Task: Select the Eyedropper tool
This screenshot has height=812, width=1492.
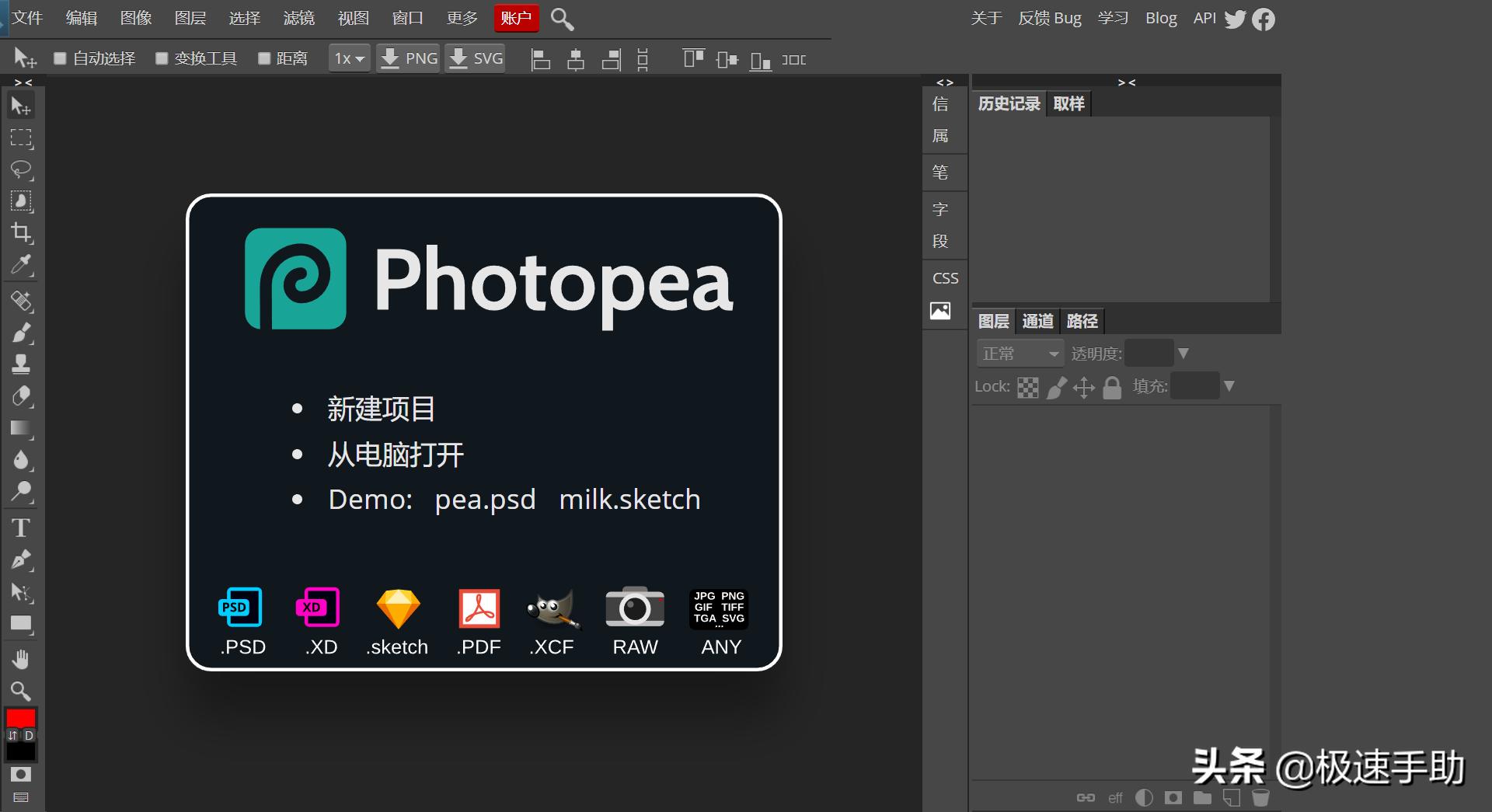Action: [21, 265]
